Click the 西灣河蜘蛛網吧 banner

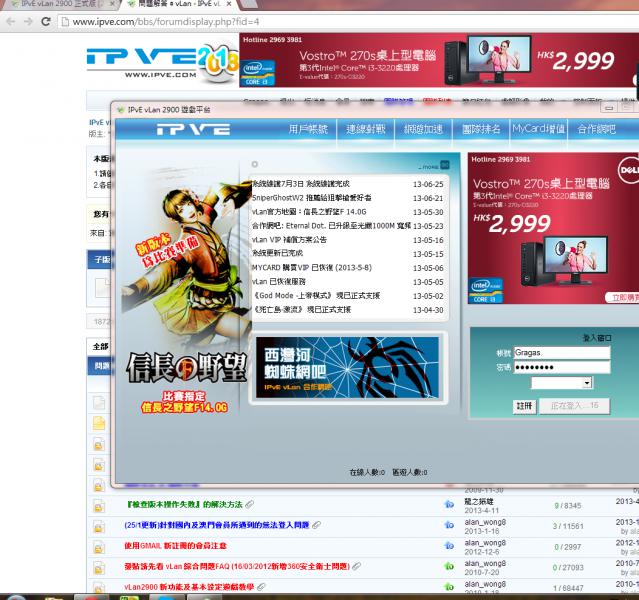click(347, 368)
